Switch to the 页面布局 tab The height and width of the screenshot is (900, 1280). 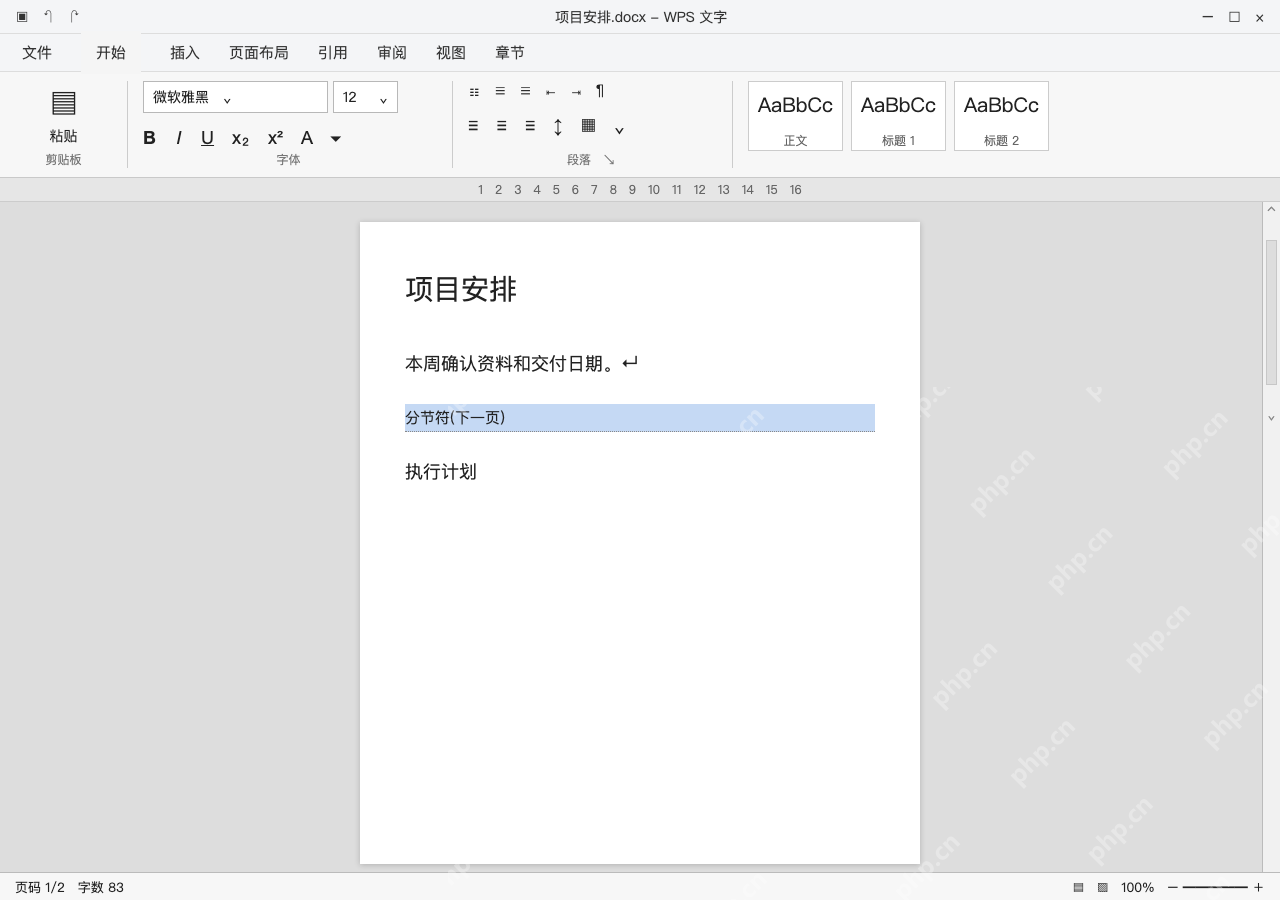(x=259, y=53)
